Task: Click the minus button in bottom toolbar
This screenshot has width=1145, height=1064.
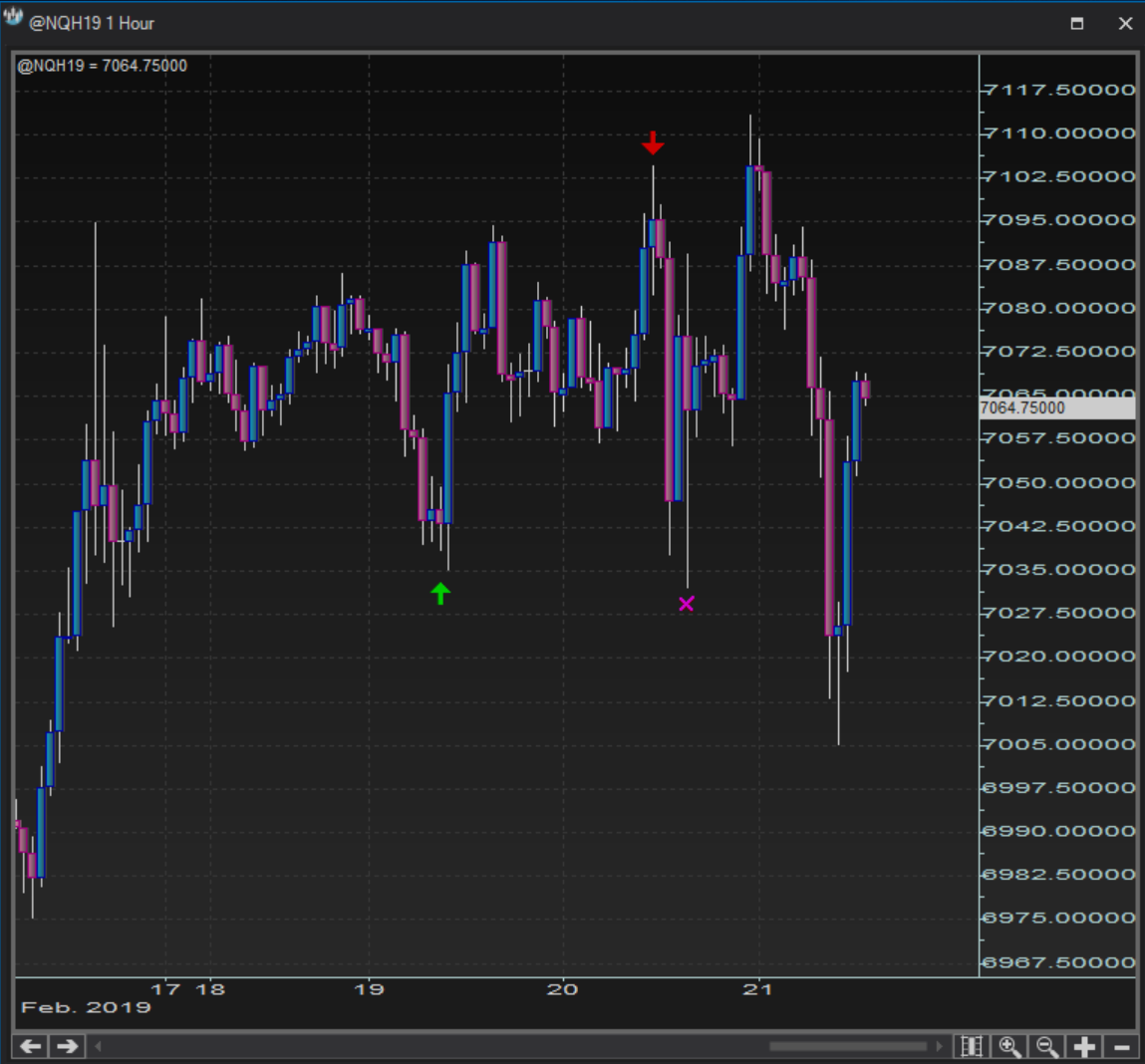Action: (x=1122, y=1046)
